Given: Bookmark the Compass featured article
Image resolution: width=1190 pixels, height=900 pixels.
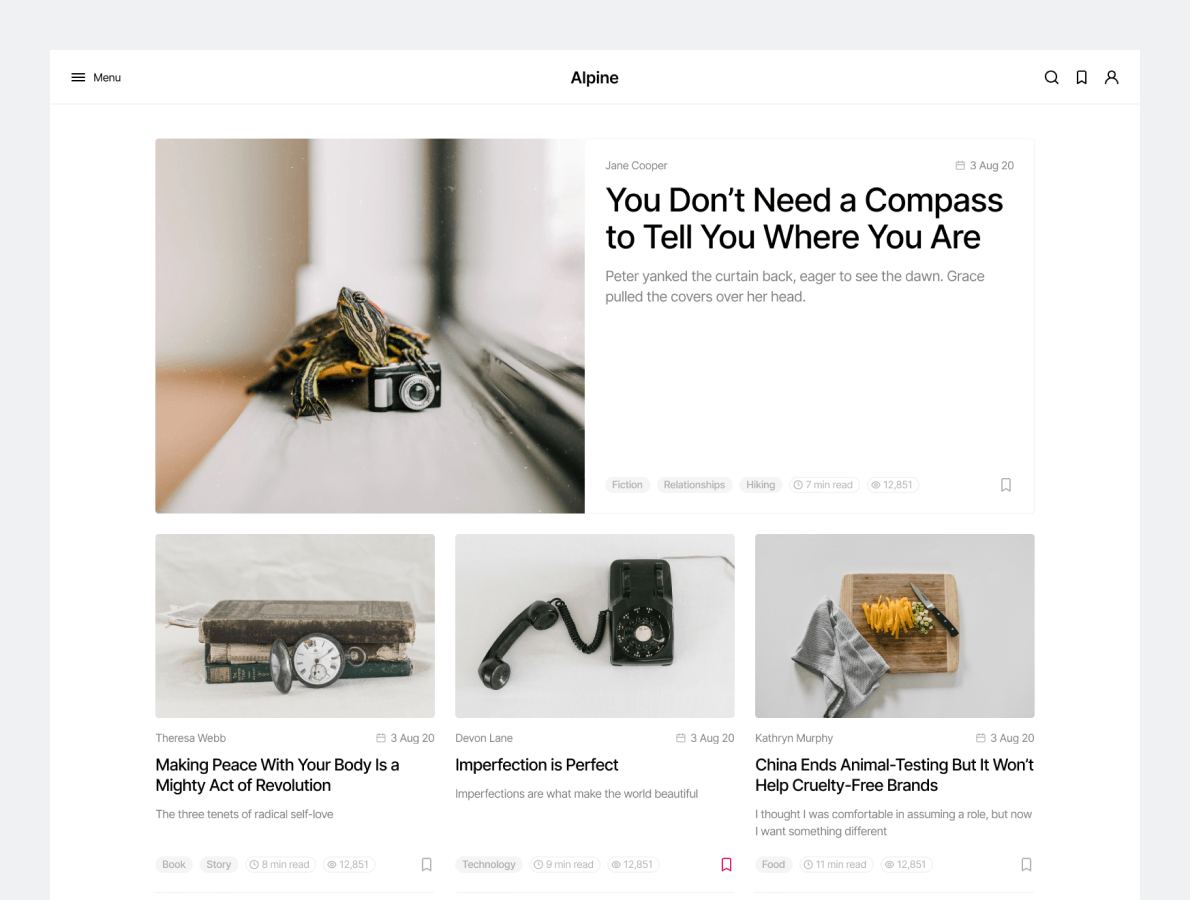Looking at the screenshot, I should (1006, 485).
